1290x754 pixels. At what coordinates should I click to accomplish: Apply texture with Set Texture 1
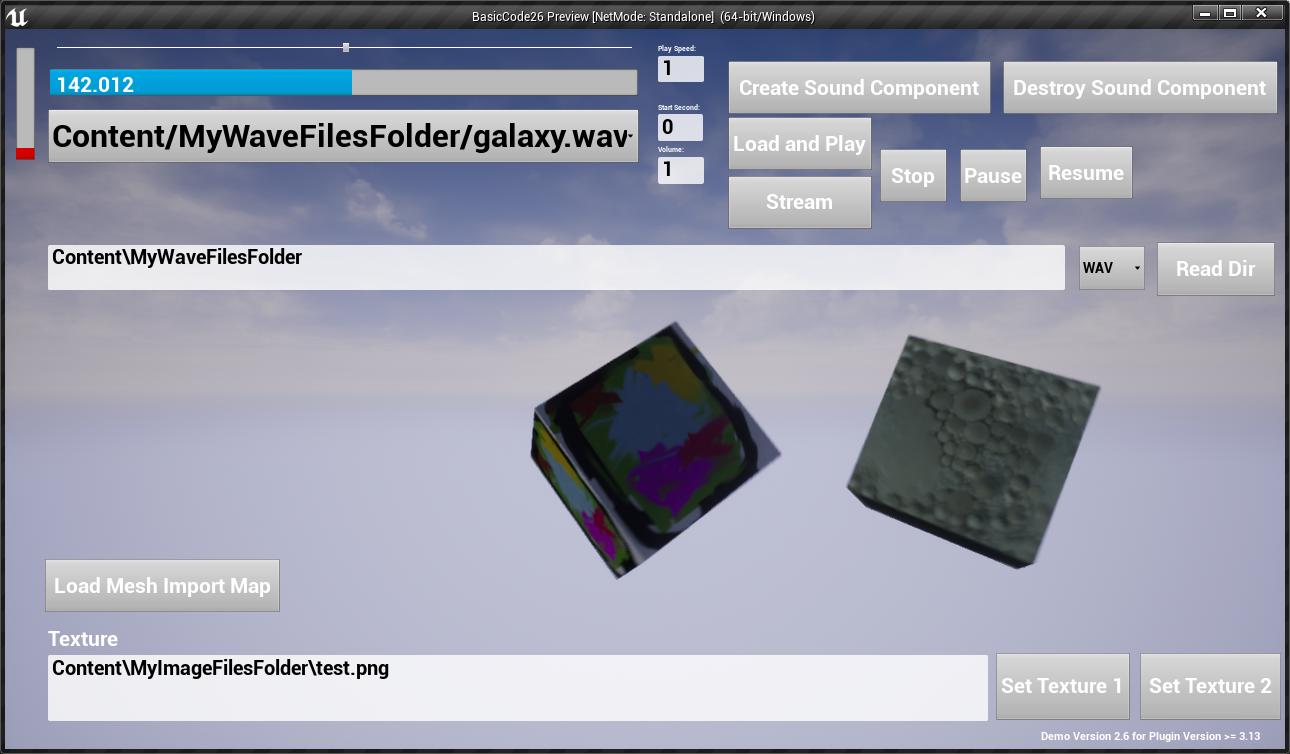(x=1062, y=686)
